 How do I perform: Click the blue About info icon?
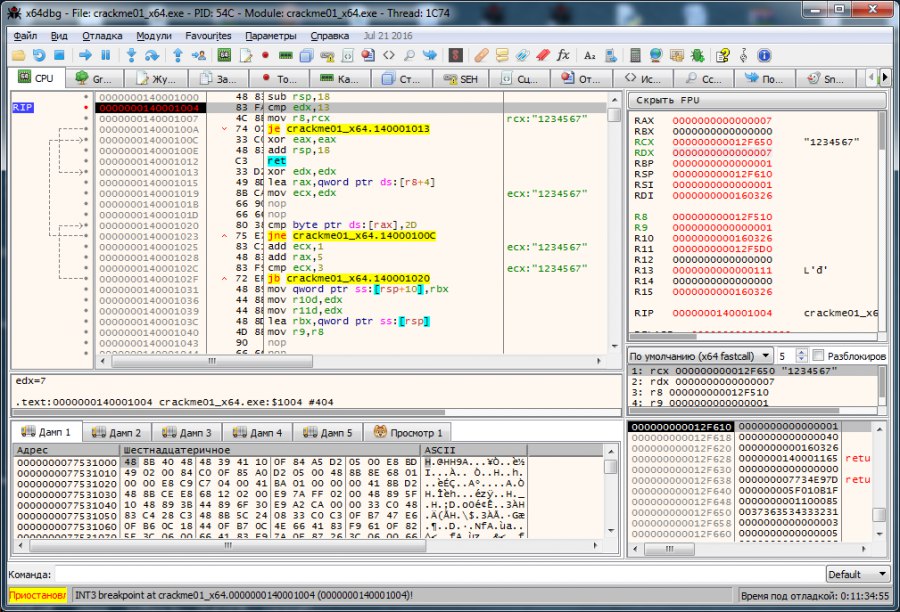764,55
